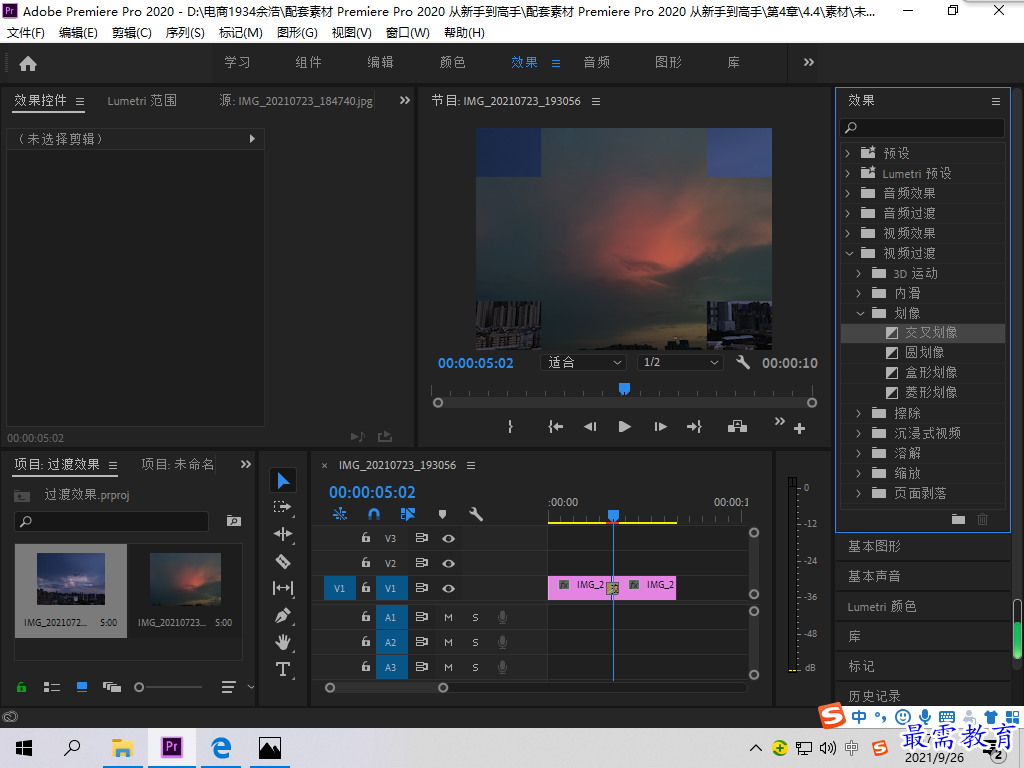
Task: Play the program monitor sequence
Action: click(x=624, y=427)
